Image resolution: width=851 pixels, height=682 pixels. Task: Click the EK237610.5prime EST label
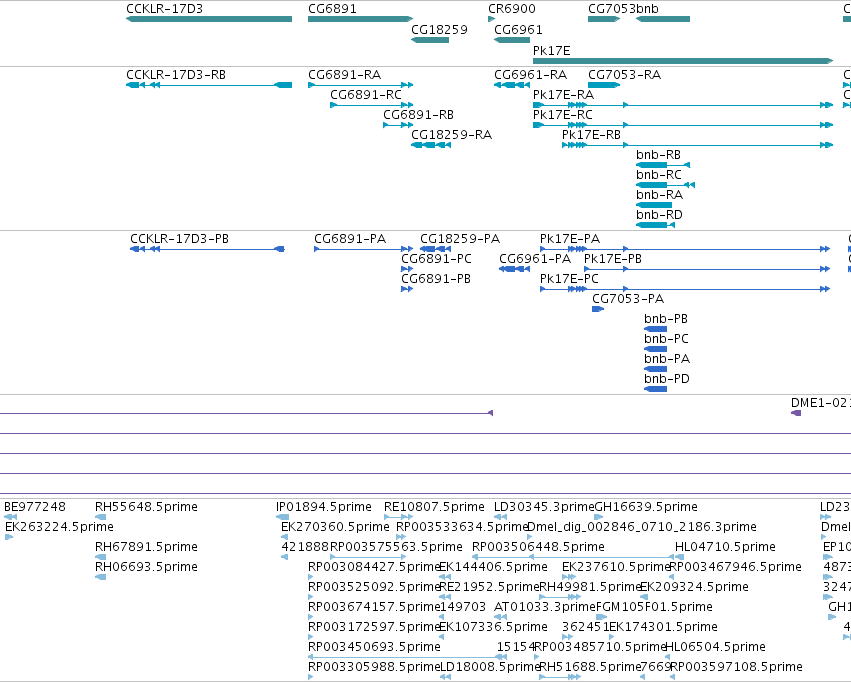617,567
